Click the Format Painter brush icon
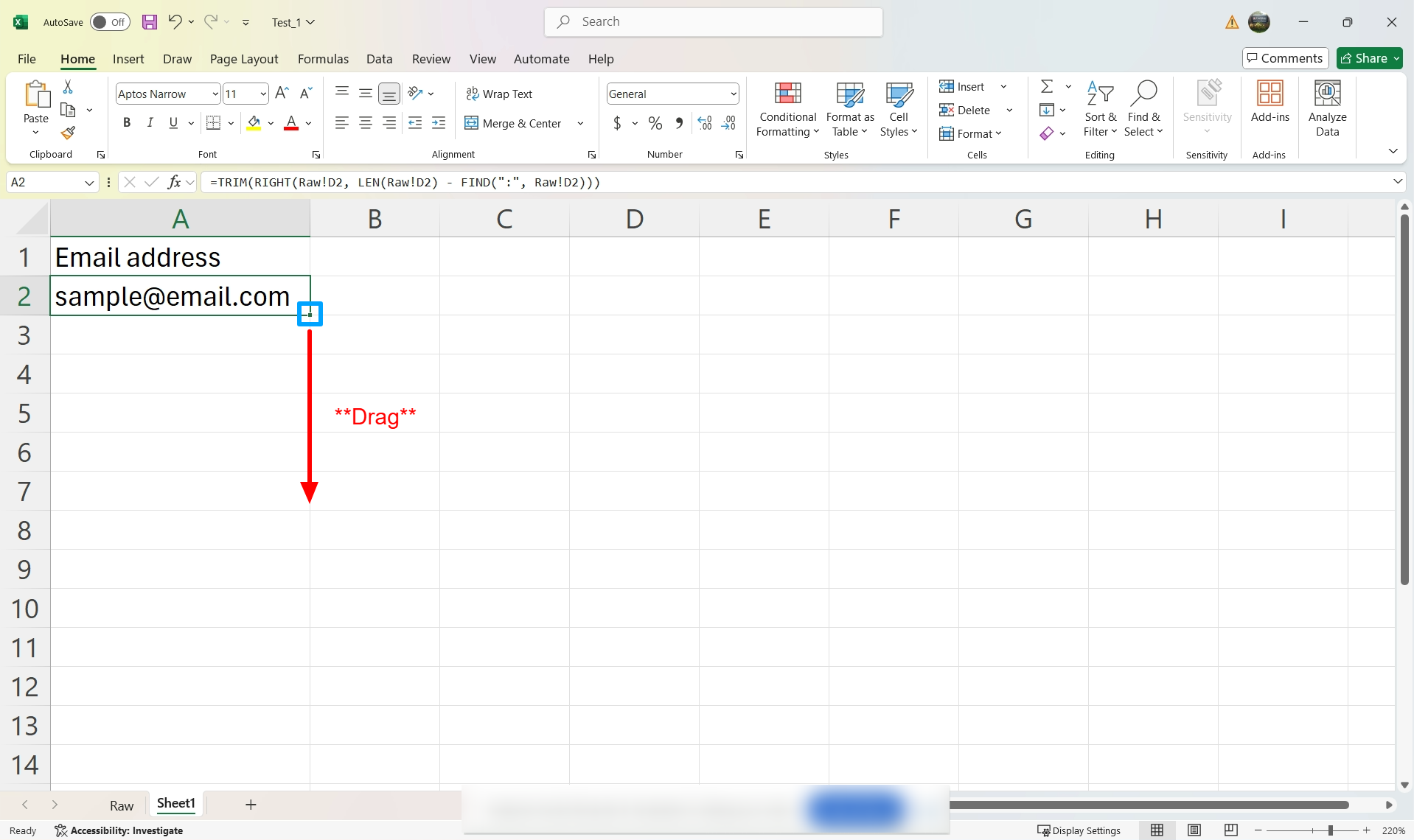This screenshot has height=840, width=1414. pyautogui.click(x=68, y=133)
